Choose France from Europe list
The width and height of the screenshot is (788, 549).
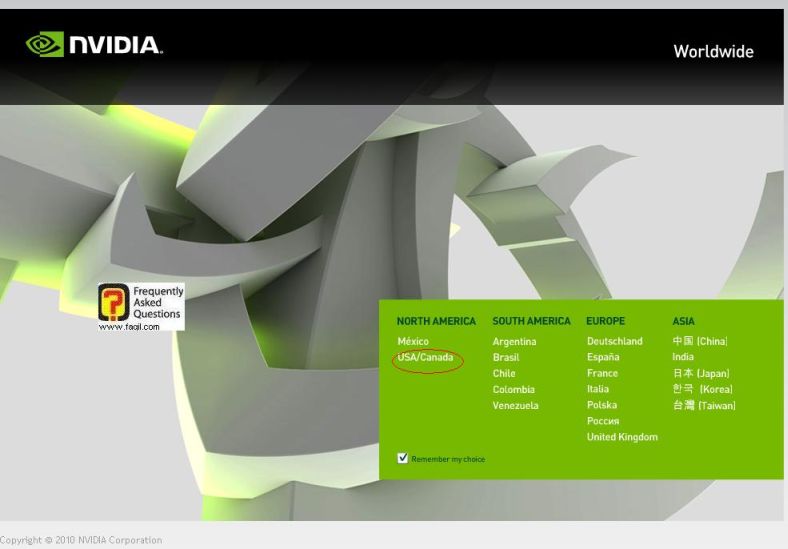pos(602,373)
